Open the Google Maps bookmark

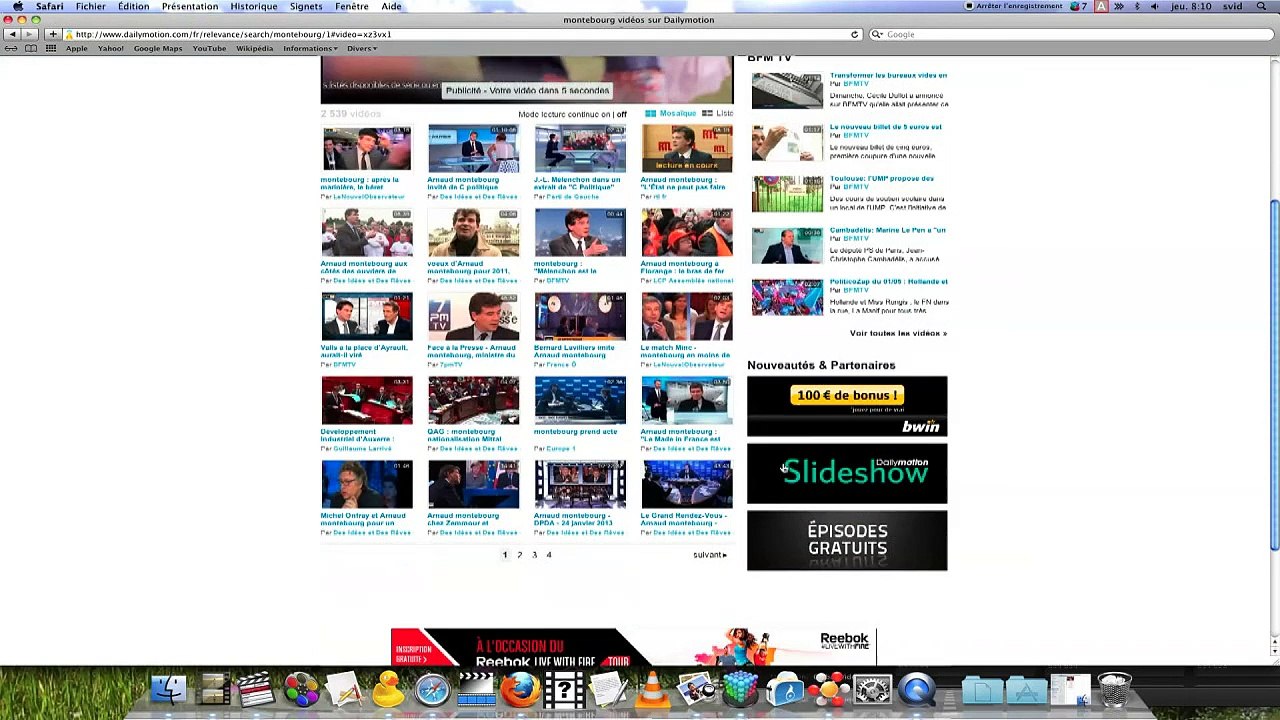click(158, 48)
